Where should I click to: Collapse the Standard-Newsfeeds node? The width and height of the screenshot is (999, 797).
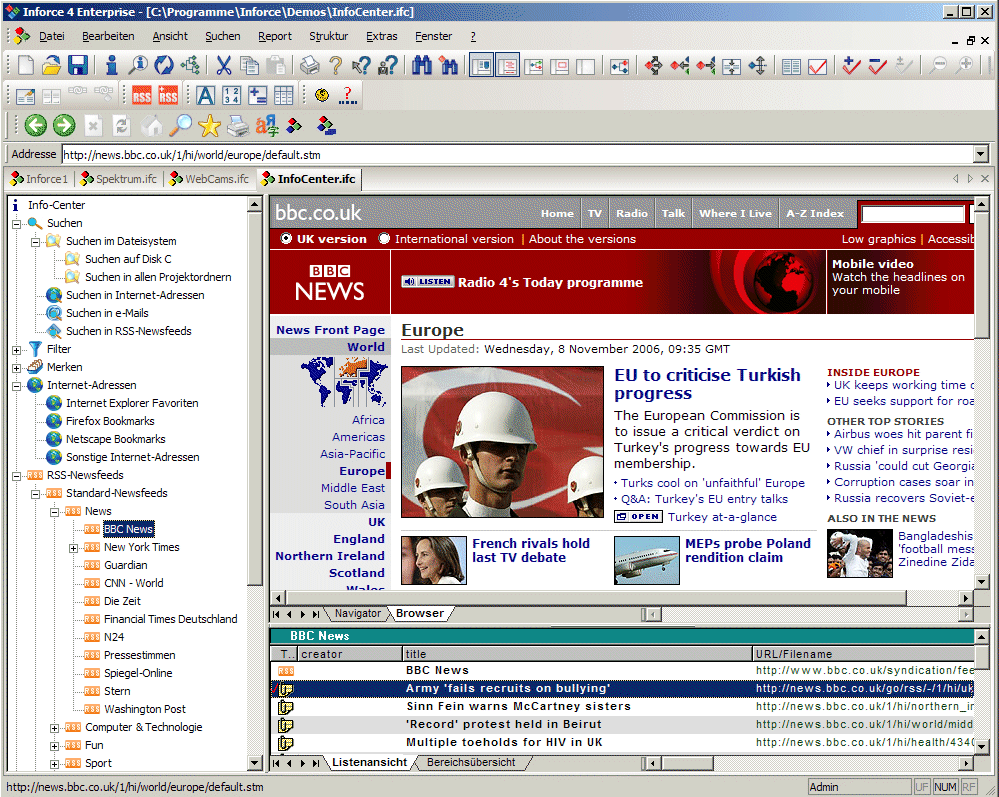pyautogui.click(x=36, y=494)
